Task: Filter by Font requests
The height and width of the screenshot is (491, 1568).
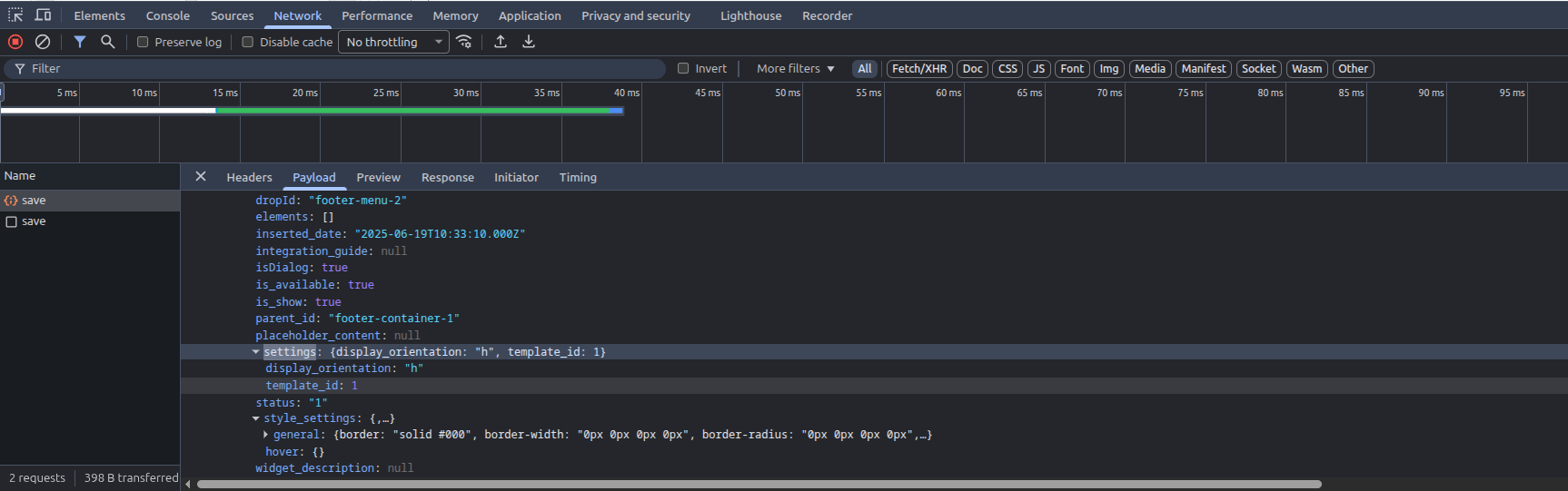Action: click(1072, 69)
